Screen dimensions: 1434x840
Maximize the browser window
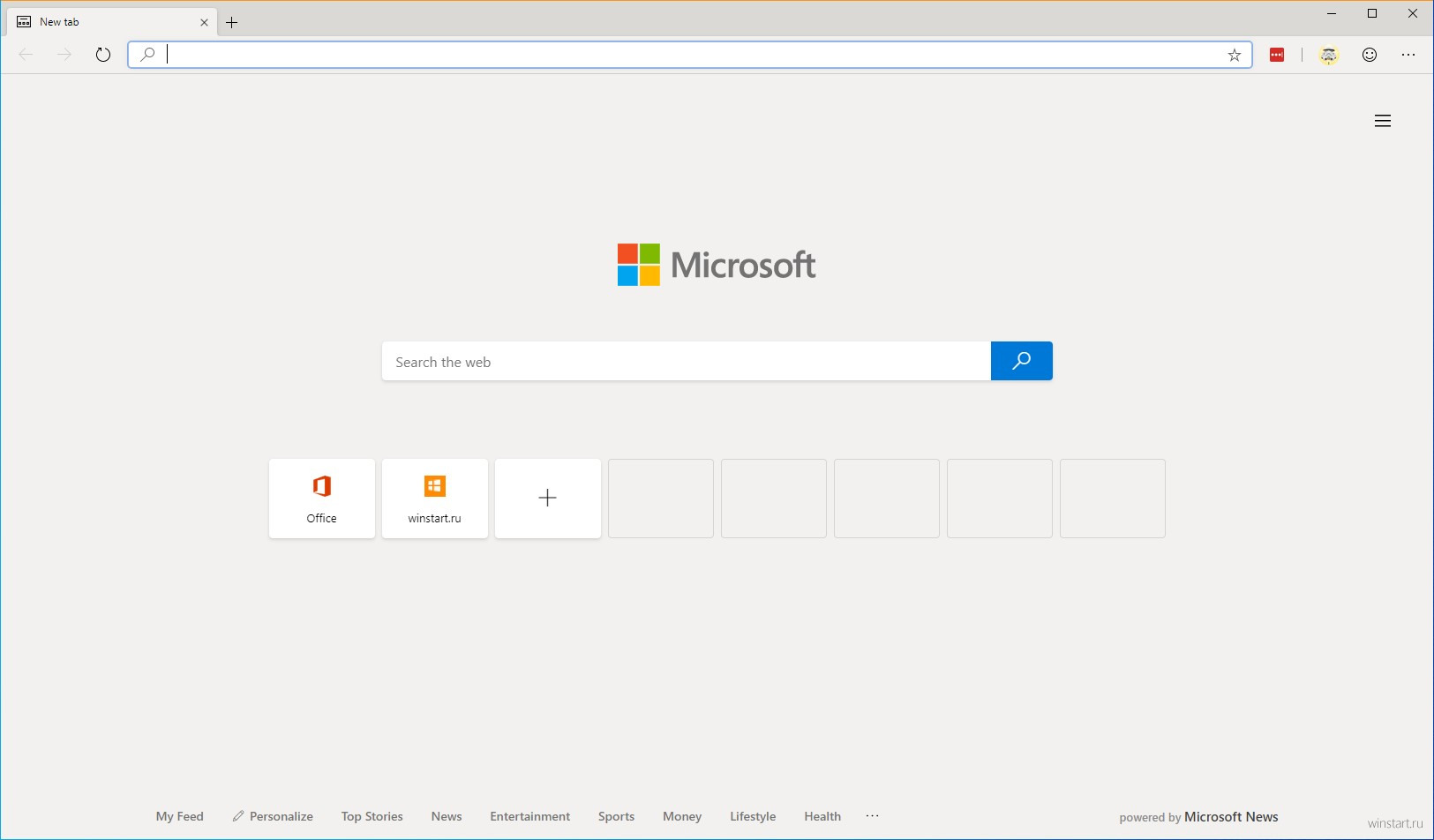point(1372,13)
